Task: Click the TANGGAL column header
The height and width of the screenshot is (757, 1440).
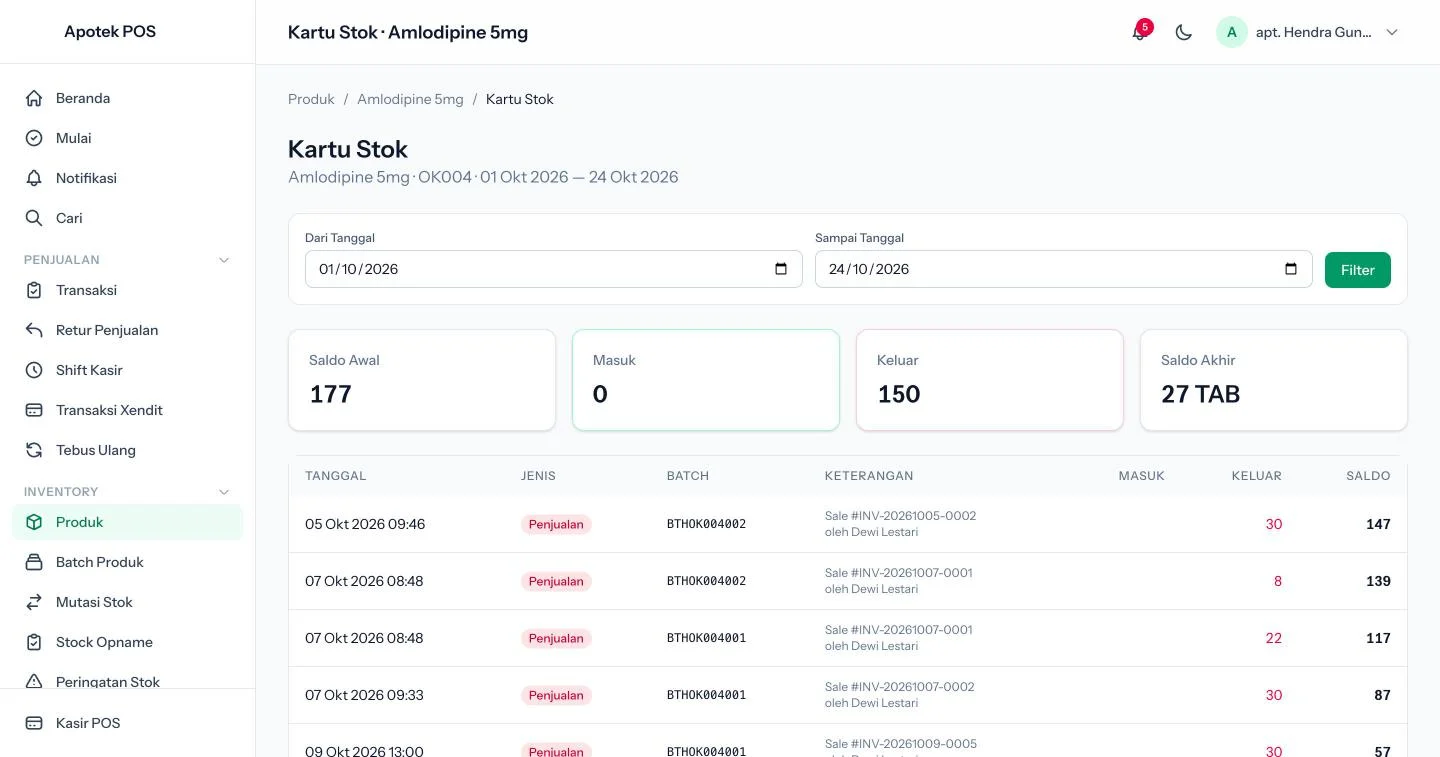Action: coord(335,476)
